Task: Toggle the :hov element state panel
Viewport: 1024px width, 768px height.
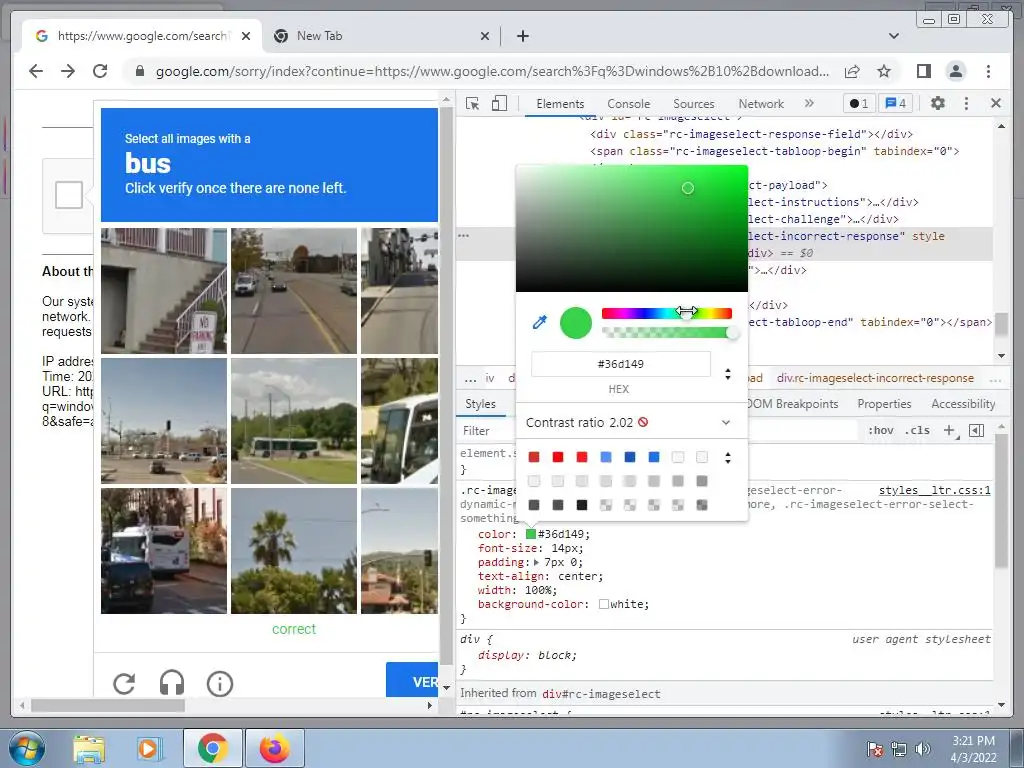Action: coord(880,430)
